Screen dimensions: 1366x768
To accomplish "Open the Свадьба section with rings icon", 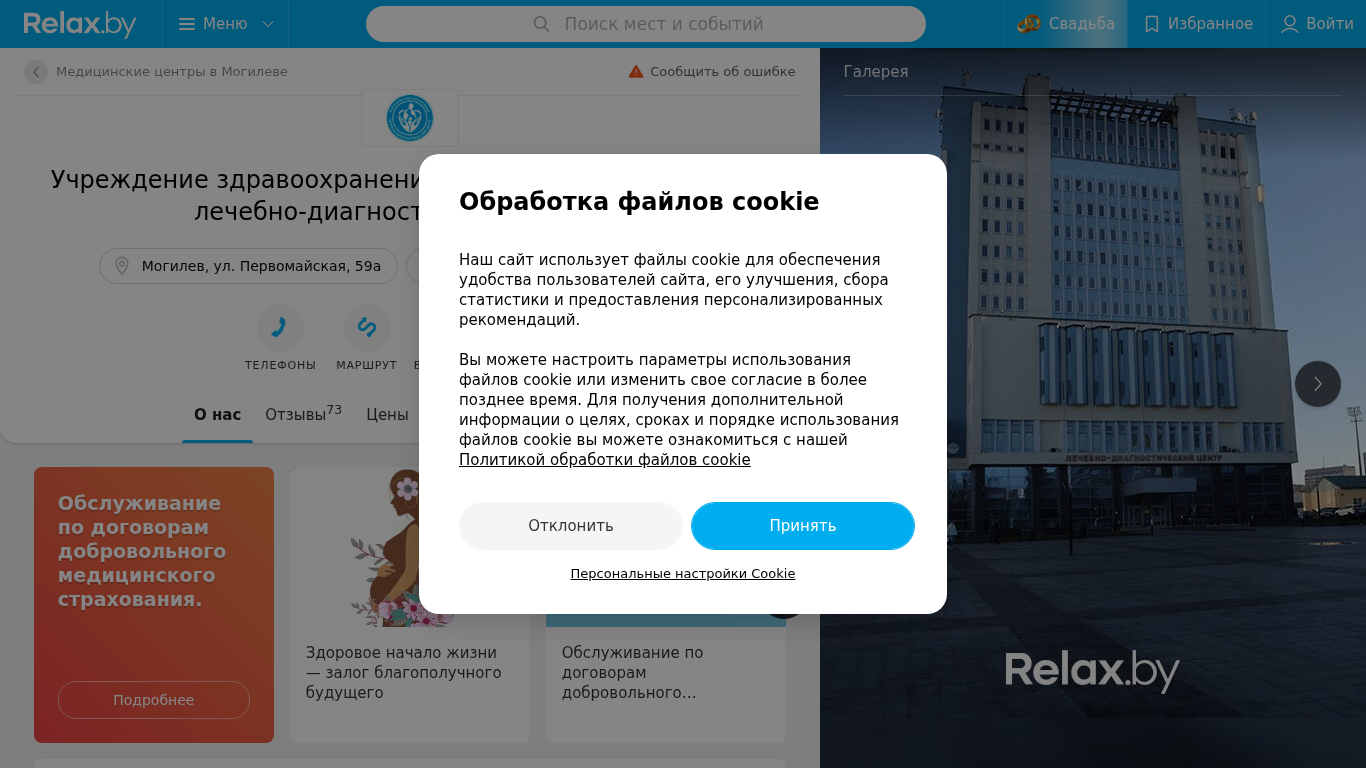I will click(x=1066, y=24).
